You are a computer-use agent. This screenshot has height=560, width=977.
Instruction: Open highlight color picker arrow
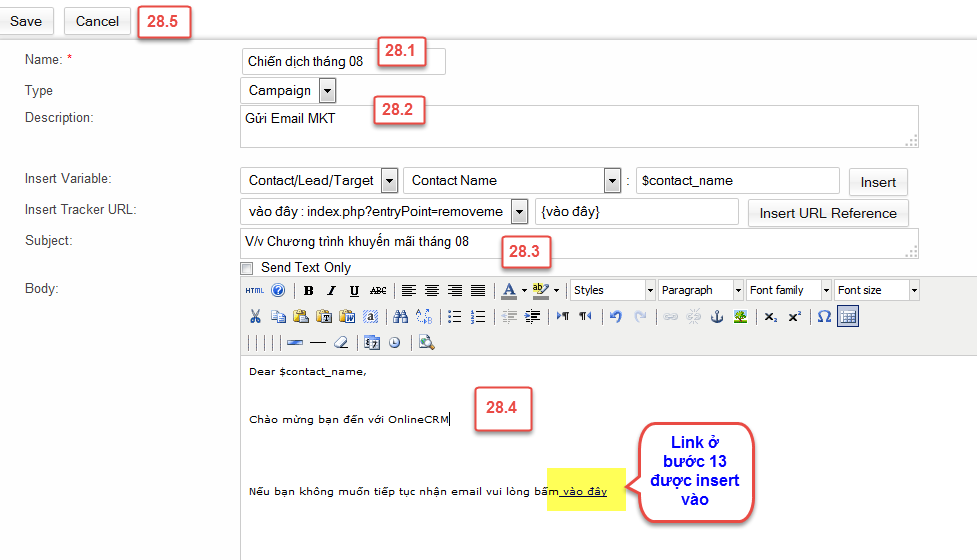[556, 290]
